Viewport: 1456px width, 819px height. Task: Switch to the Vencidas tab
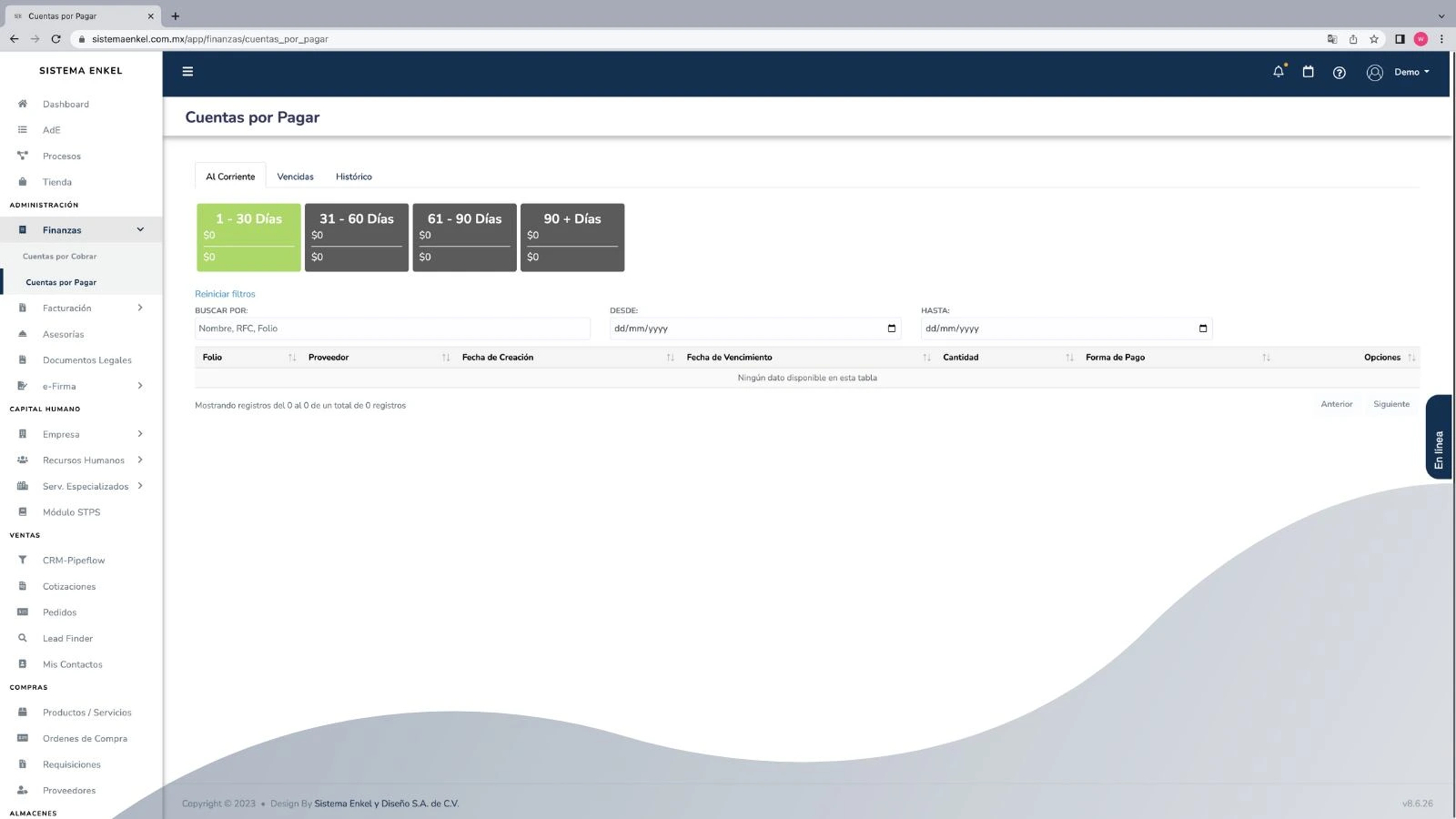click(x=295, y=176)
